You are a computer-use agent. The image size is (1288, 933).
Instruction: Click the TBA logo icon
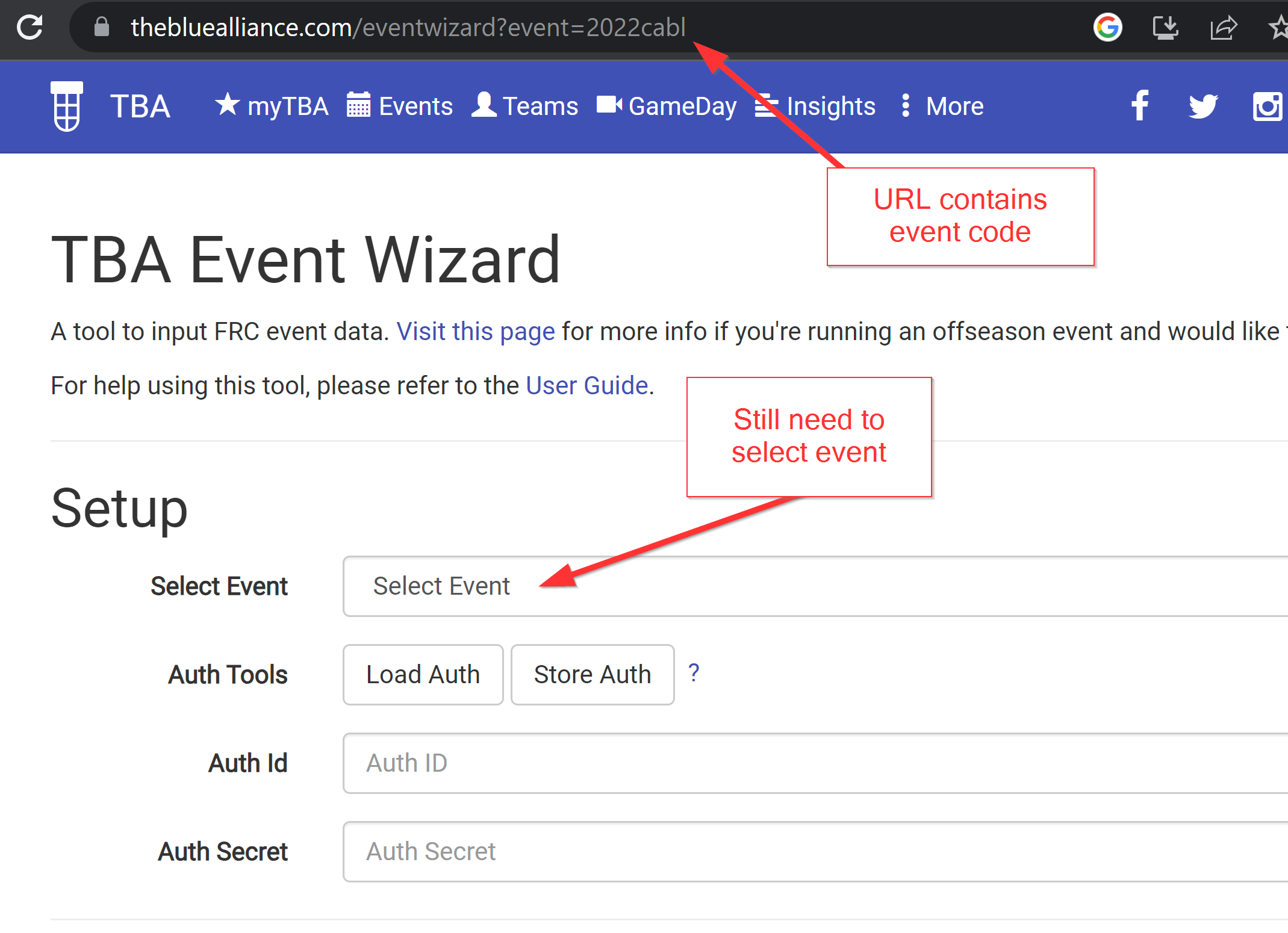coord(66,106)
